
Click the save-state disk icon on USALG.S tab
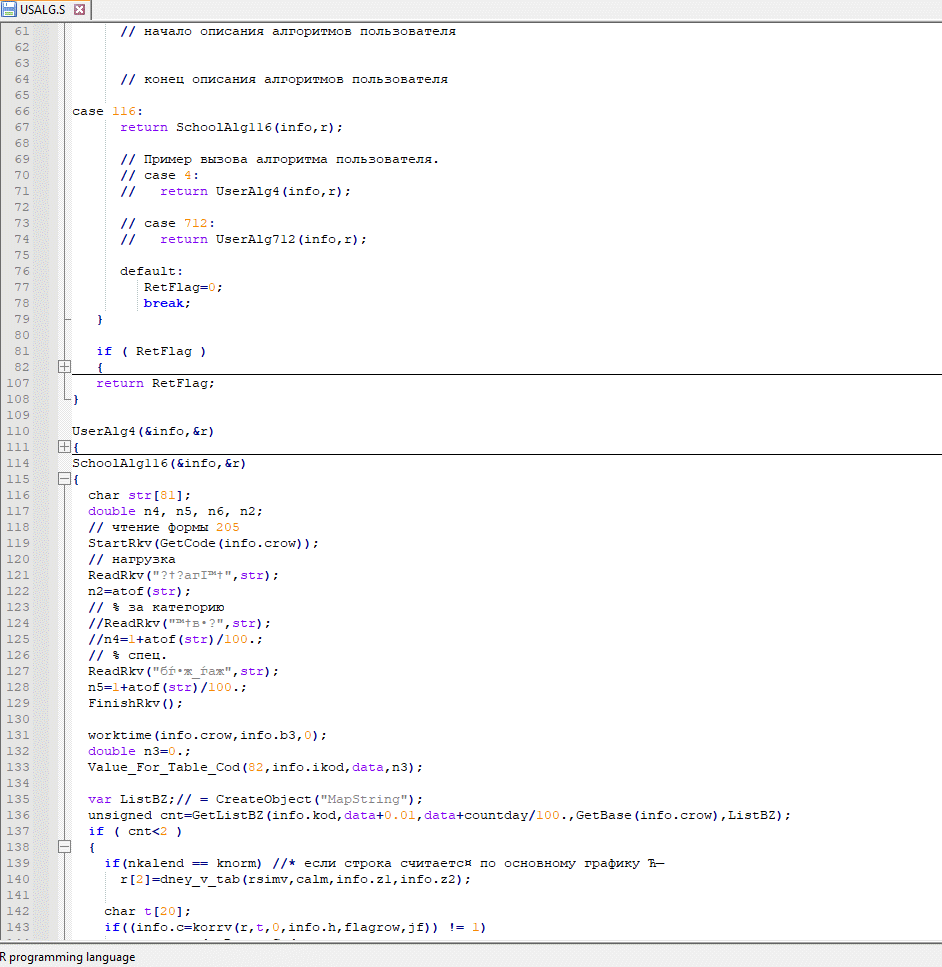click(x=9, y=10)
